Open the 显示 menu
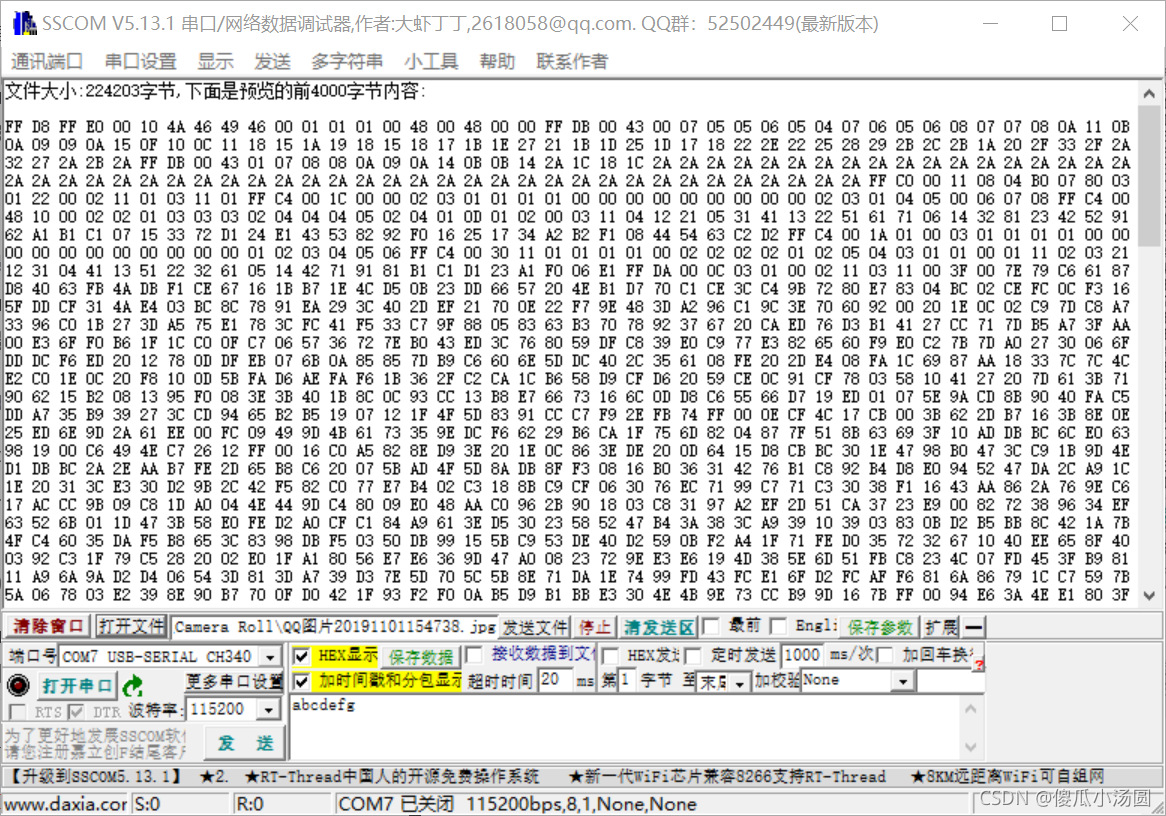This screenshot has width=1166, height=816. point(216,61)
